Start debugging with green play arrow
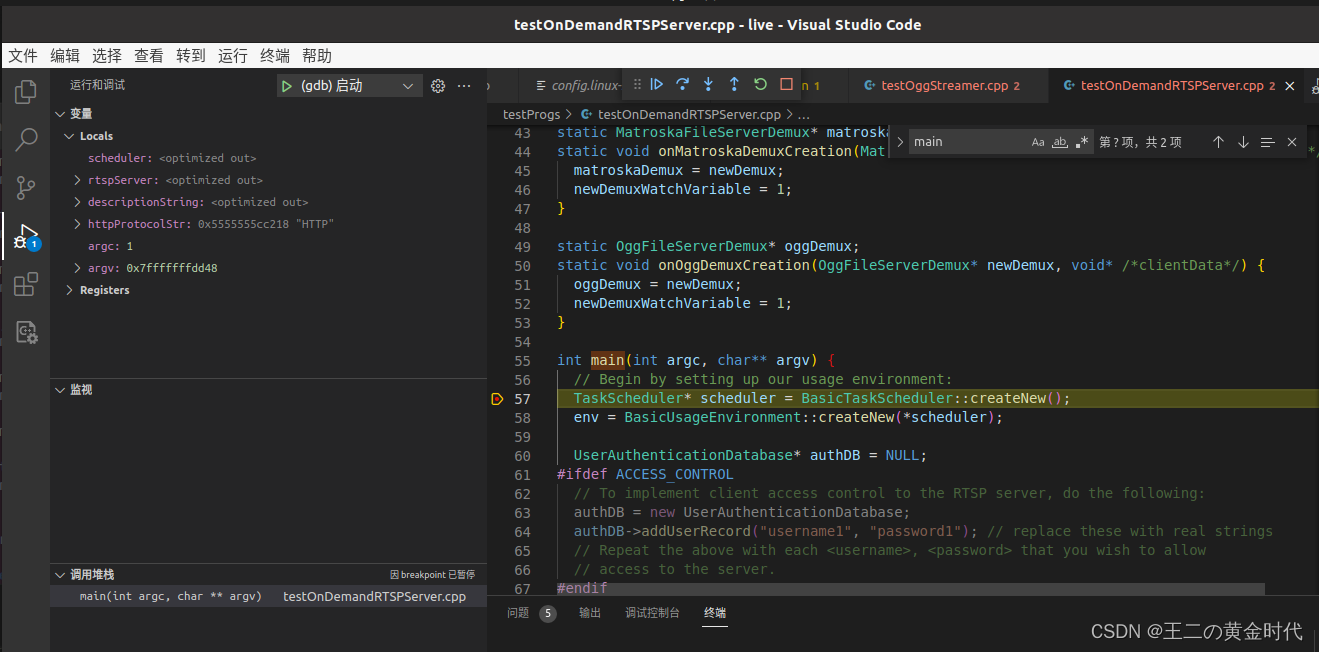This screenshot has width=1319, height=652. point(287,86)
